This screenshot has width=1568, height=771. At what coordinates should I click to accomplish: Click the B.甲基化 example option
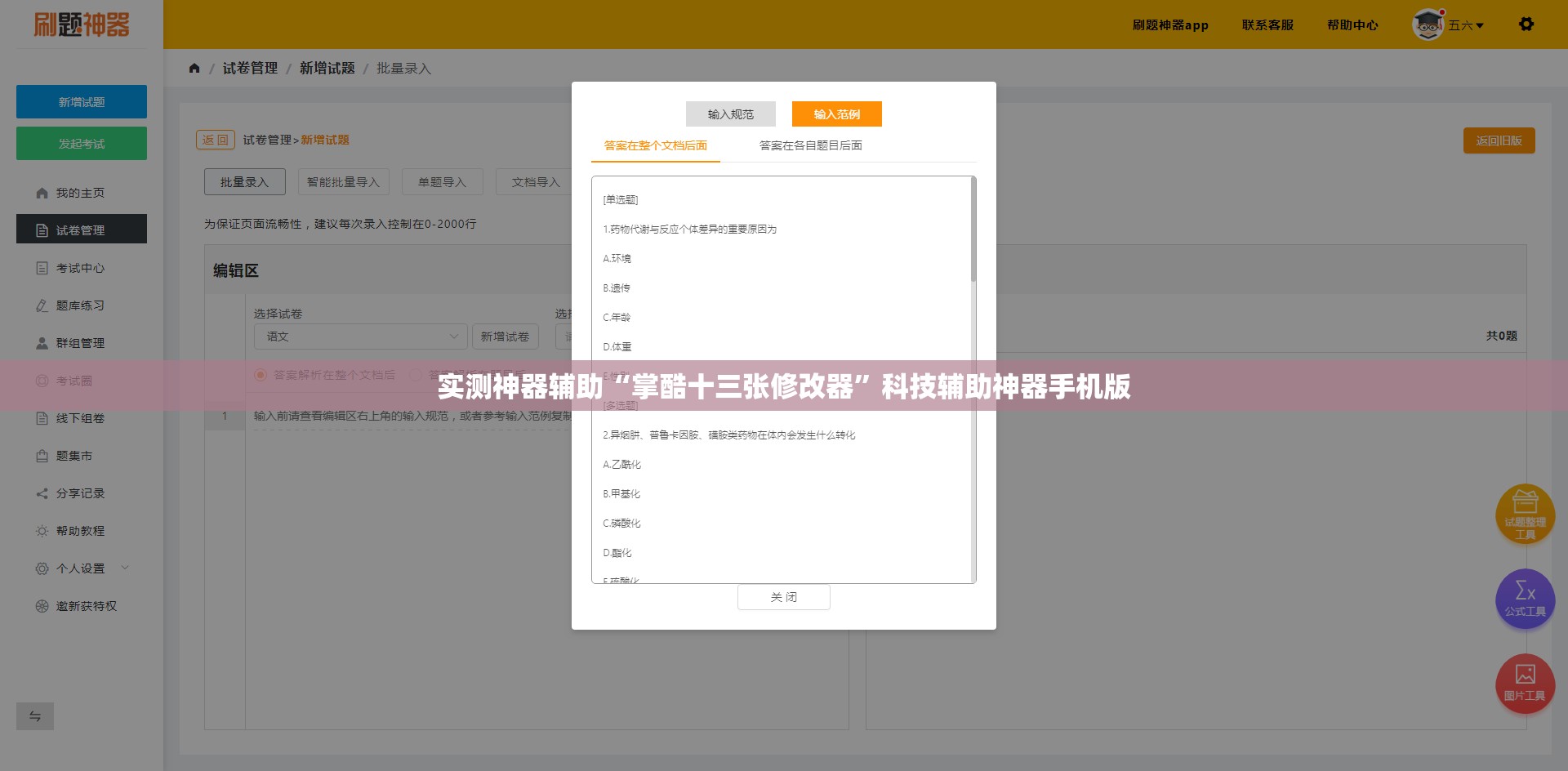621,494
